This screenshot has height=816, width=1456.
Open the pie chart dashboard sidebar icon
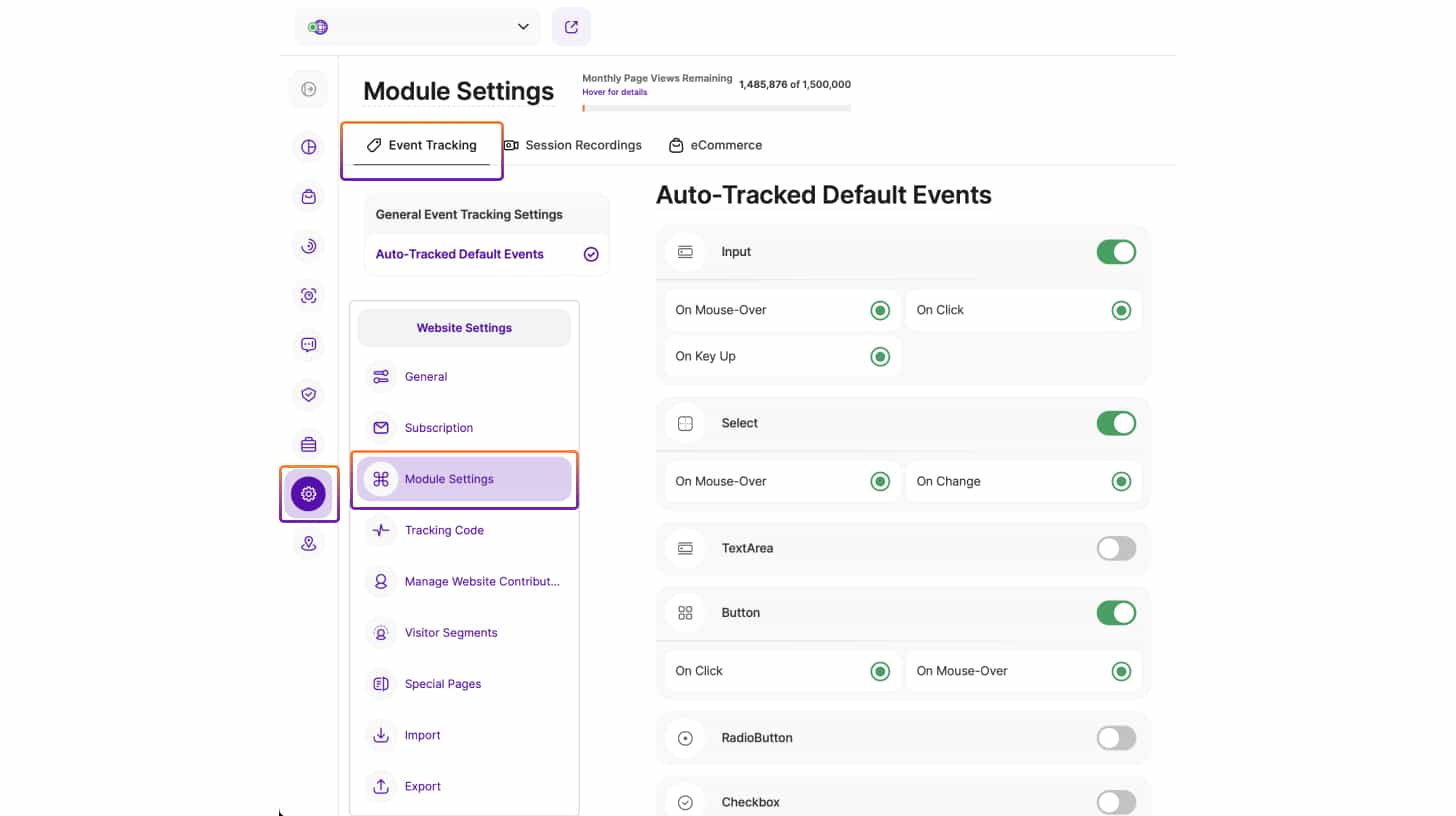coord(308,147)
